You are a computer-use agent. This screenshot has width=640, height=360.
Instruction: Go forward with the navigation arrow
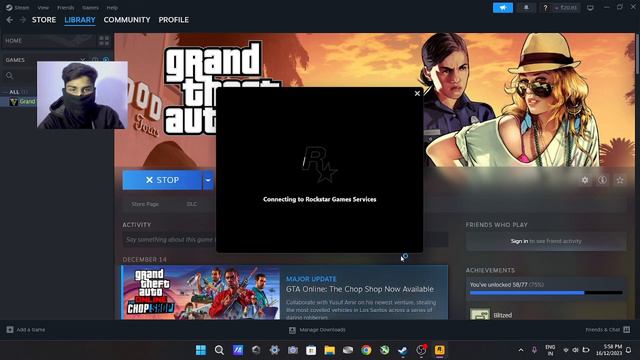[22, 20]
